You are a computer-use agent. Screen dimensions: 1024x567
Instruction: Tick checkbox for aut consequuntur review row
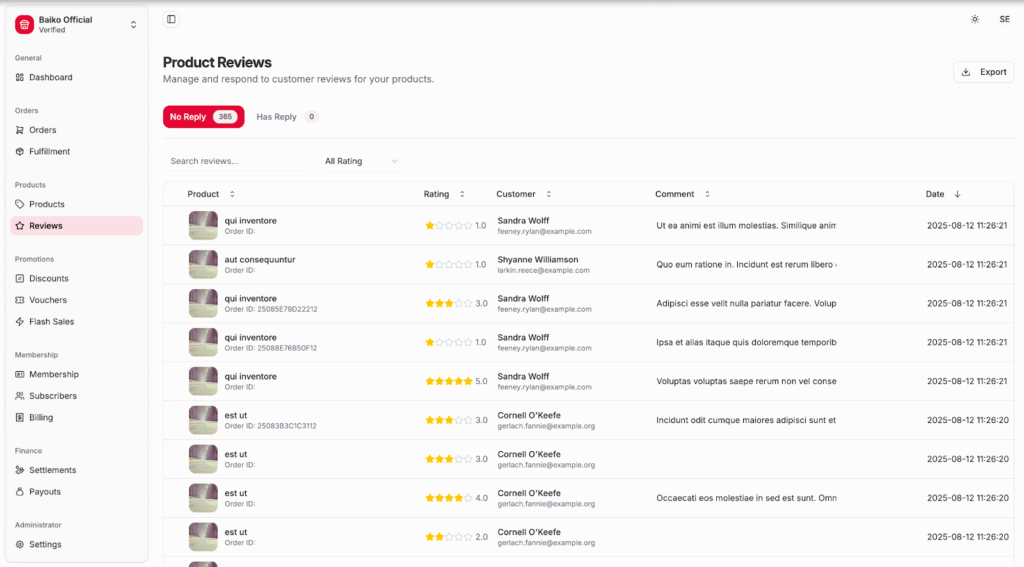pyautogui.click(x=173, y=265)
